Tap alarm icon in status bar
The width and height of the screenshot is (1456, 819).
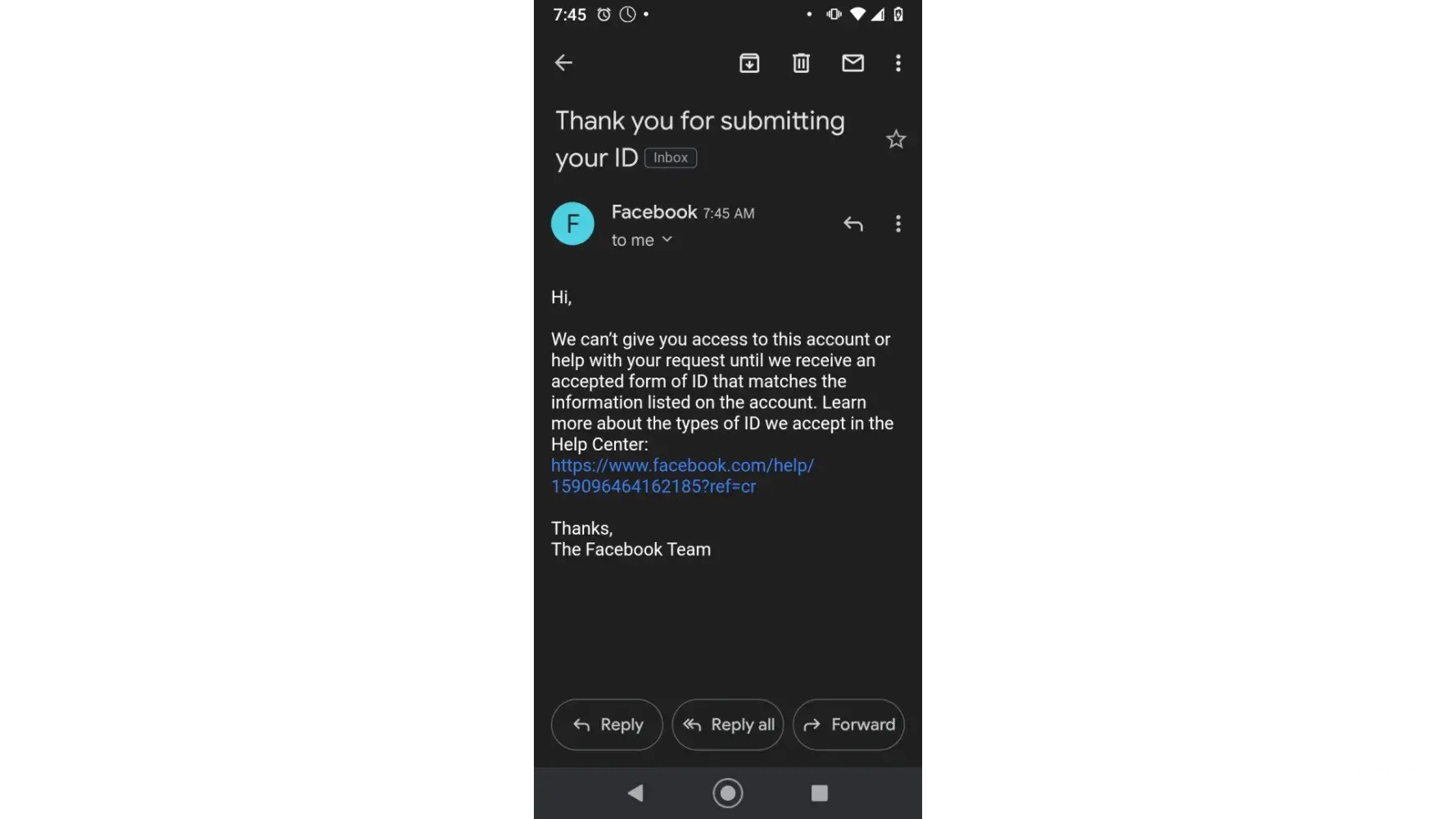click(604, 14)
